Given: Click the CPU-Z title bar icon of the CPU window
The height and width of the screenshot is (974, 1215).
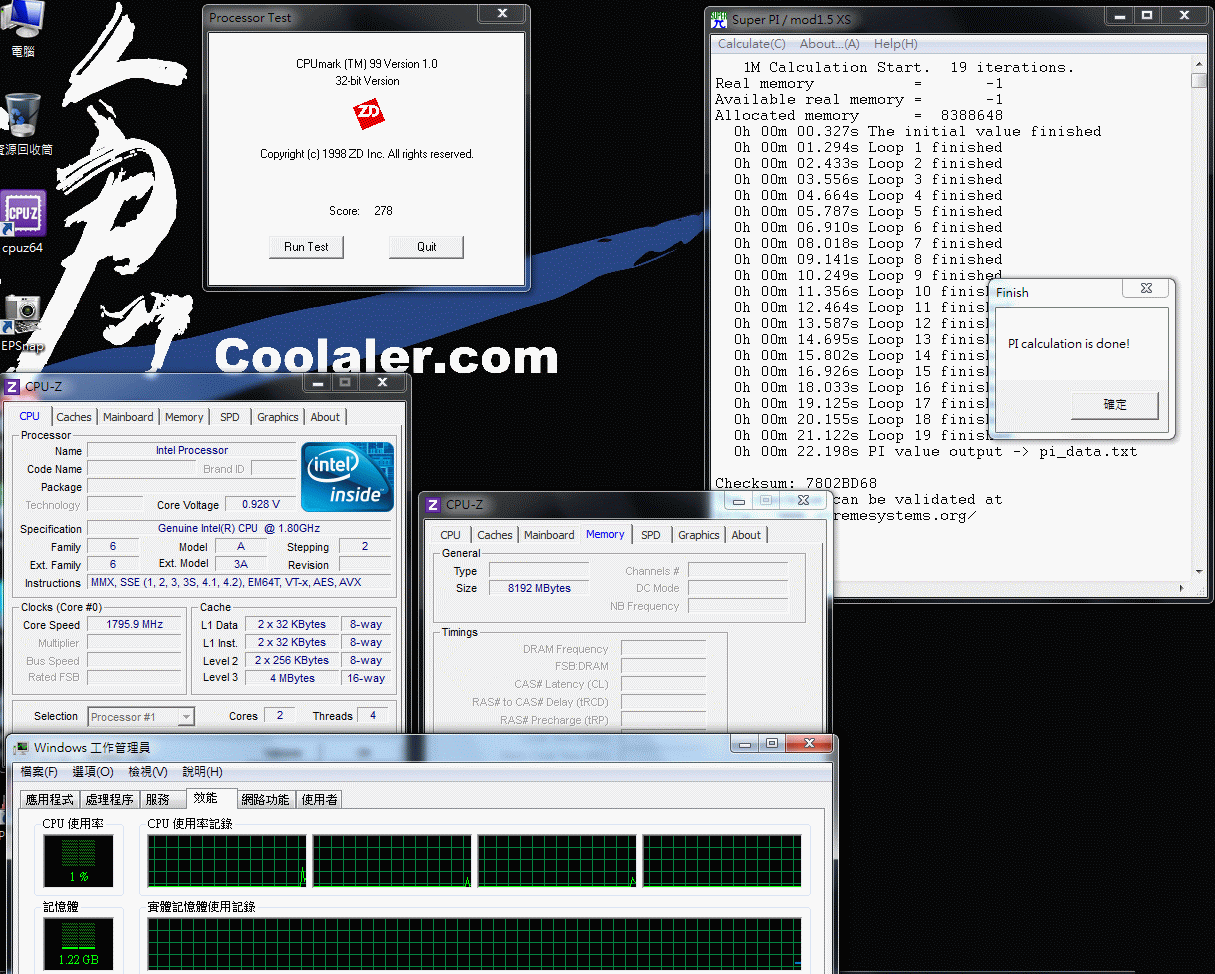Looking at the screenshot, I should click(12, 387).
